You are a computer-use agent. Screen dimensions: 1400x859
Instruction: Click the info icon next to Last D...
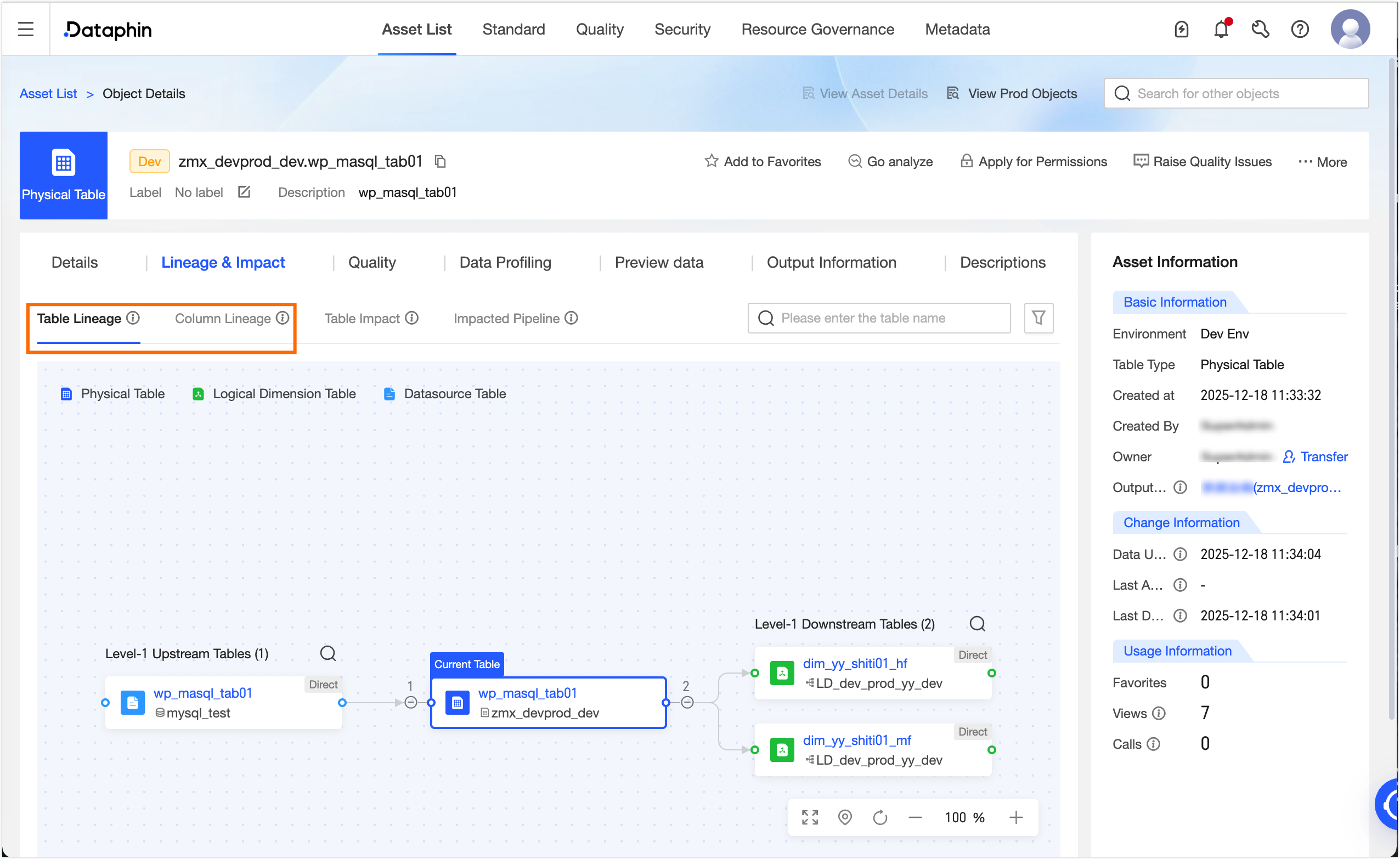[x=1180, y=615]
